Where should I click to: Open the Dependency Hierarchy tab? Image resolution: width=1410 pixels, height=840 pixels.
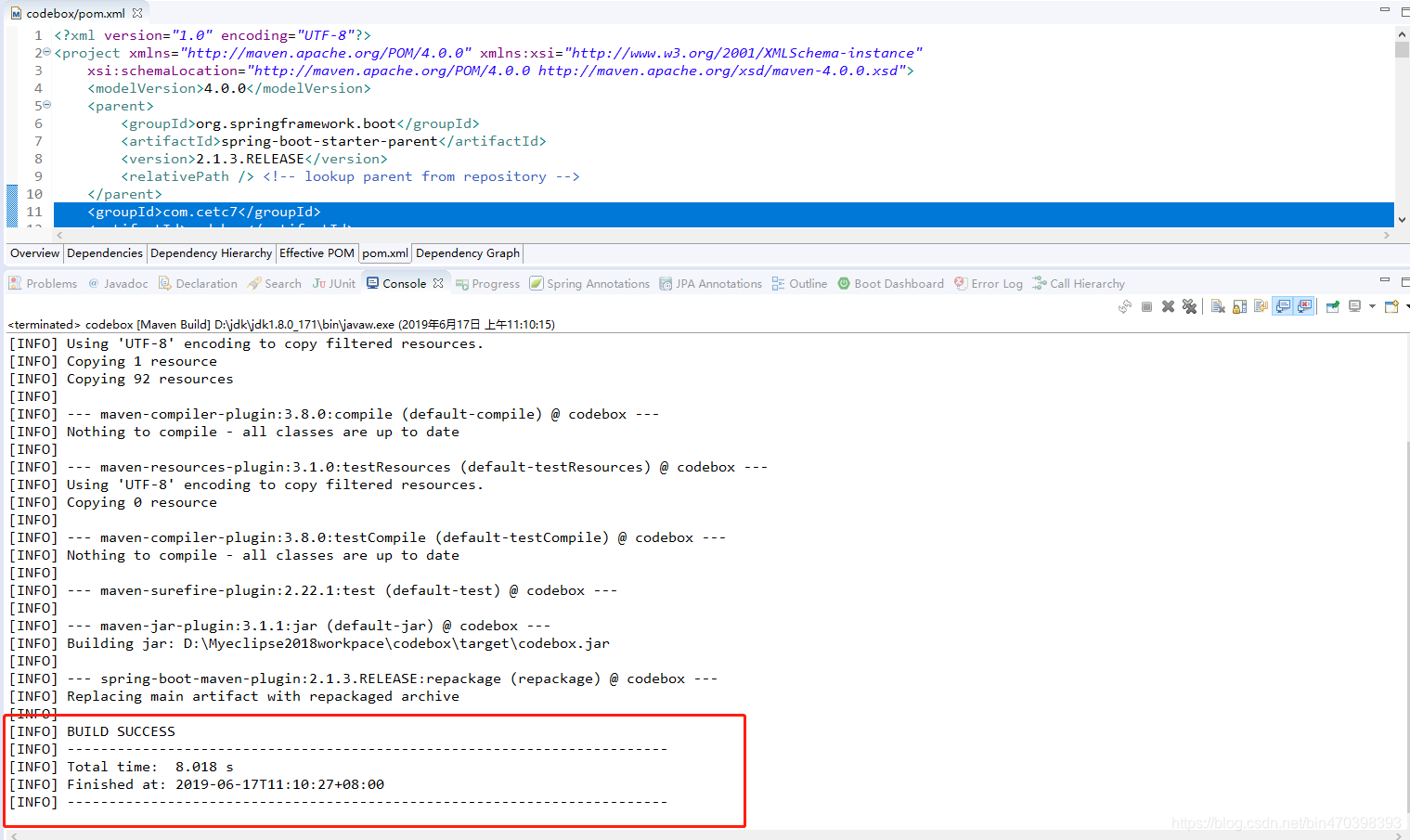(211, 253)
